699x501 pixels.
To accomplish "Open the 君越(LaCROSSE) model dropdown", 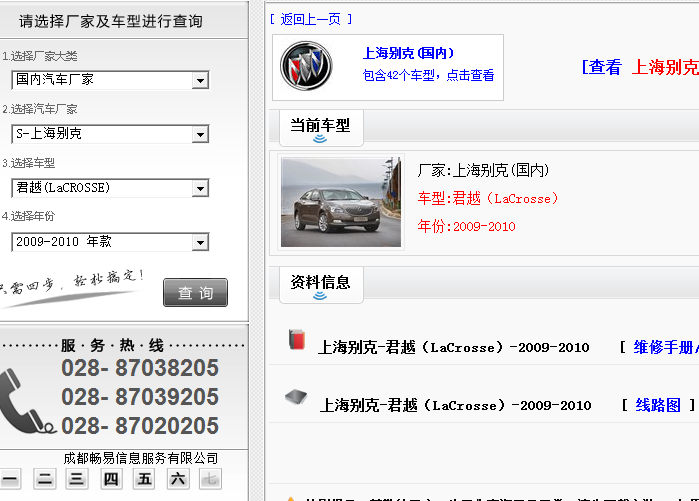I will tap(110, 188).
